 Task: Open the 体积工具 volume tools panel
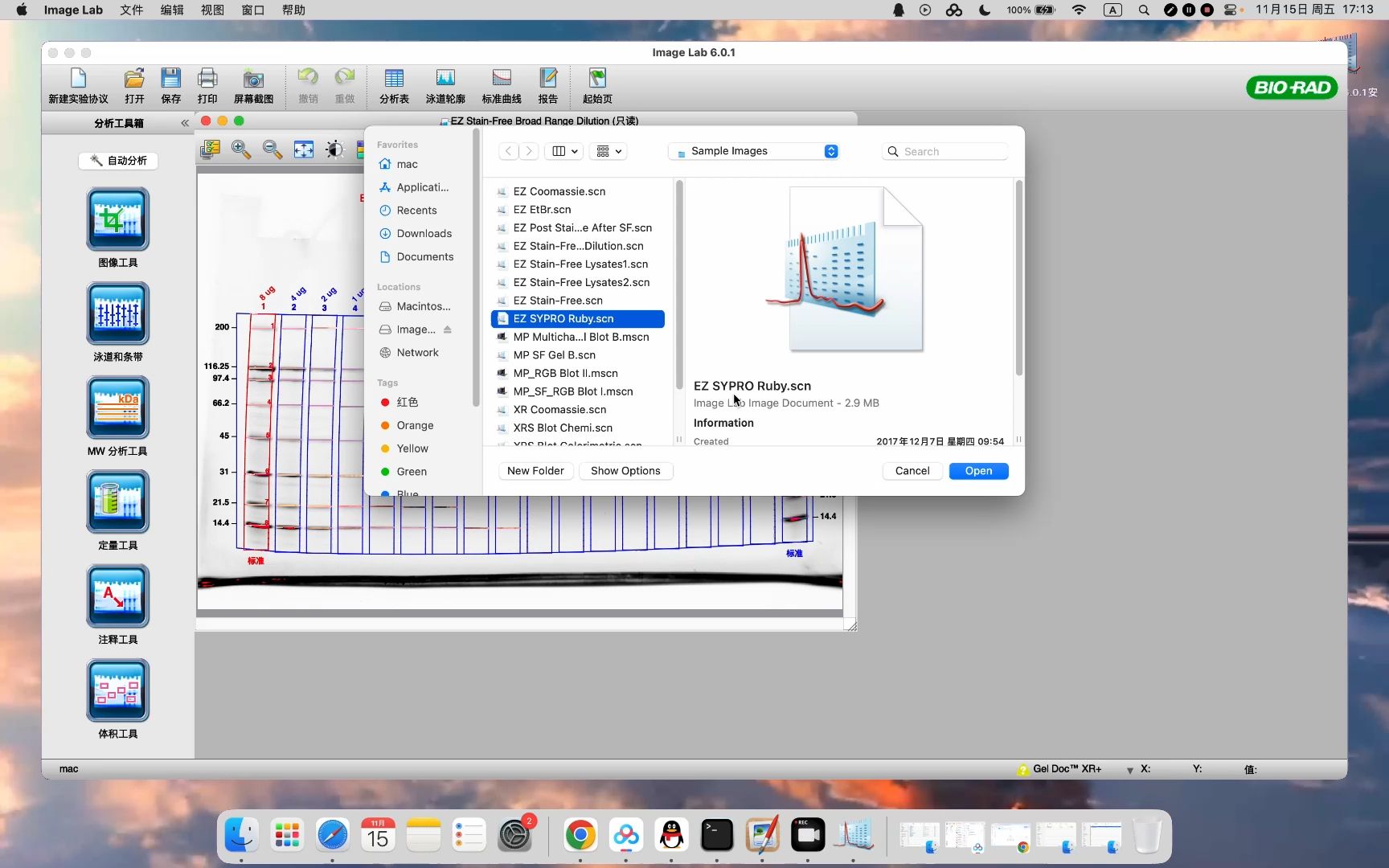pos(117,690)
